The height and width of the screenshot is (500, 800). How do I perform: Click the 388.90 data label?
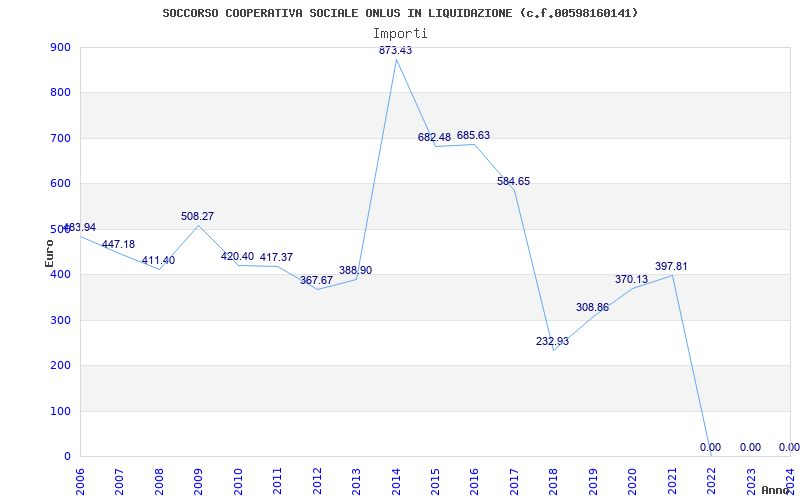click(356, 270)
